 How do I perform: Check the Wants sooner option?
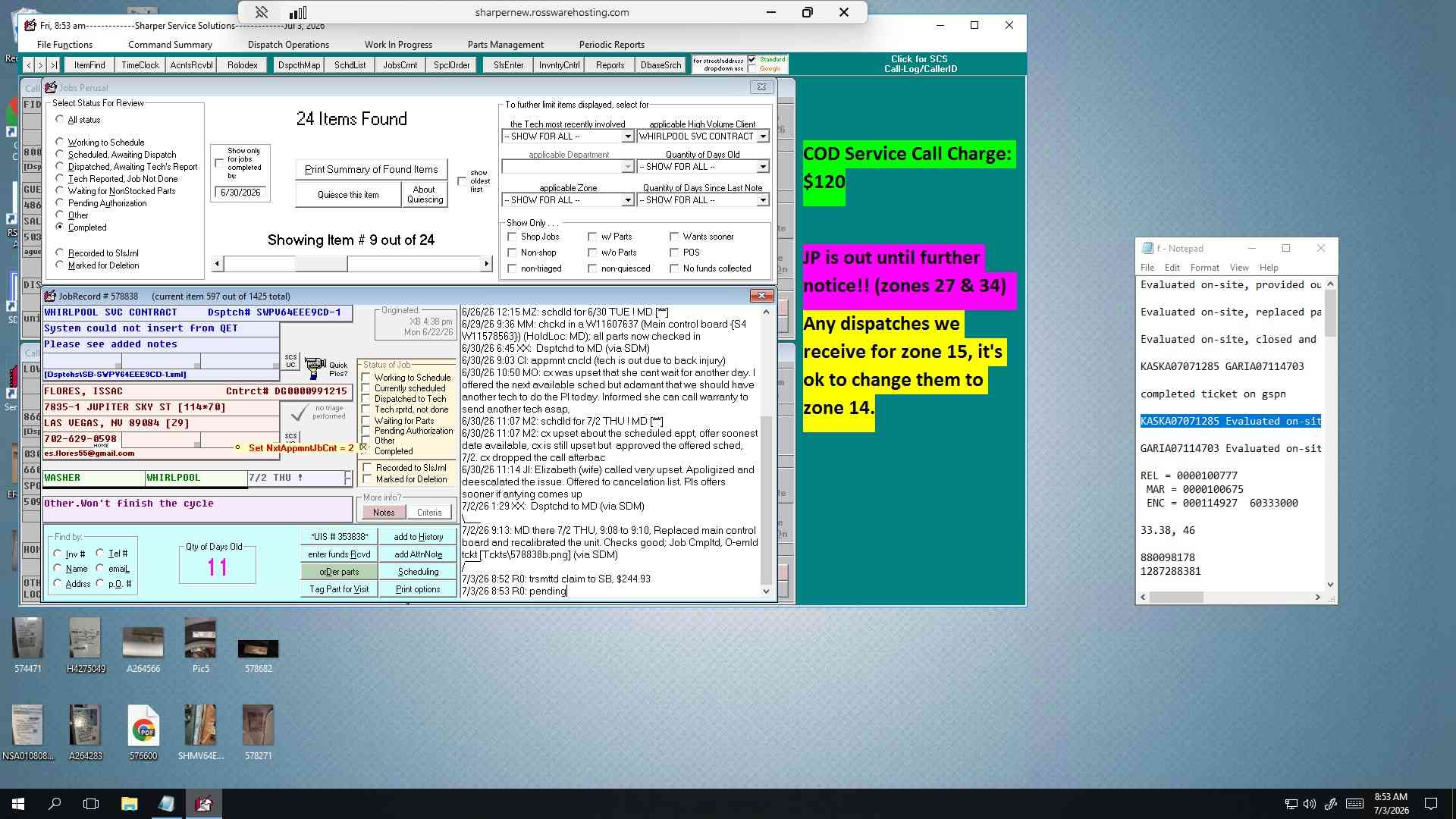(x=674, y=237)
